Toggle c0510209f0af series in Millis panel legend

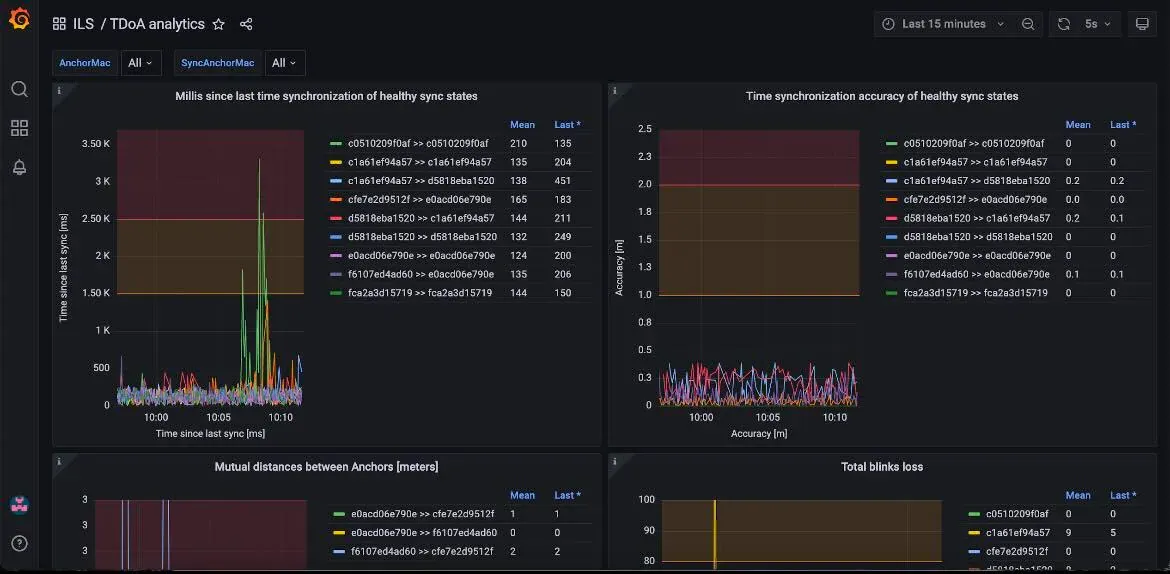tap(419, 143)
